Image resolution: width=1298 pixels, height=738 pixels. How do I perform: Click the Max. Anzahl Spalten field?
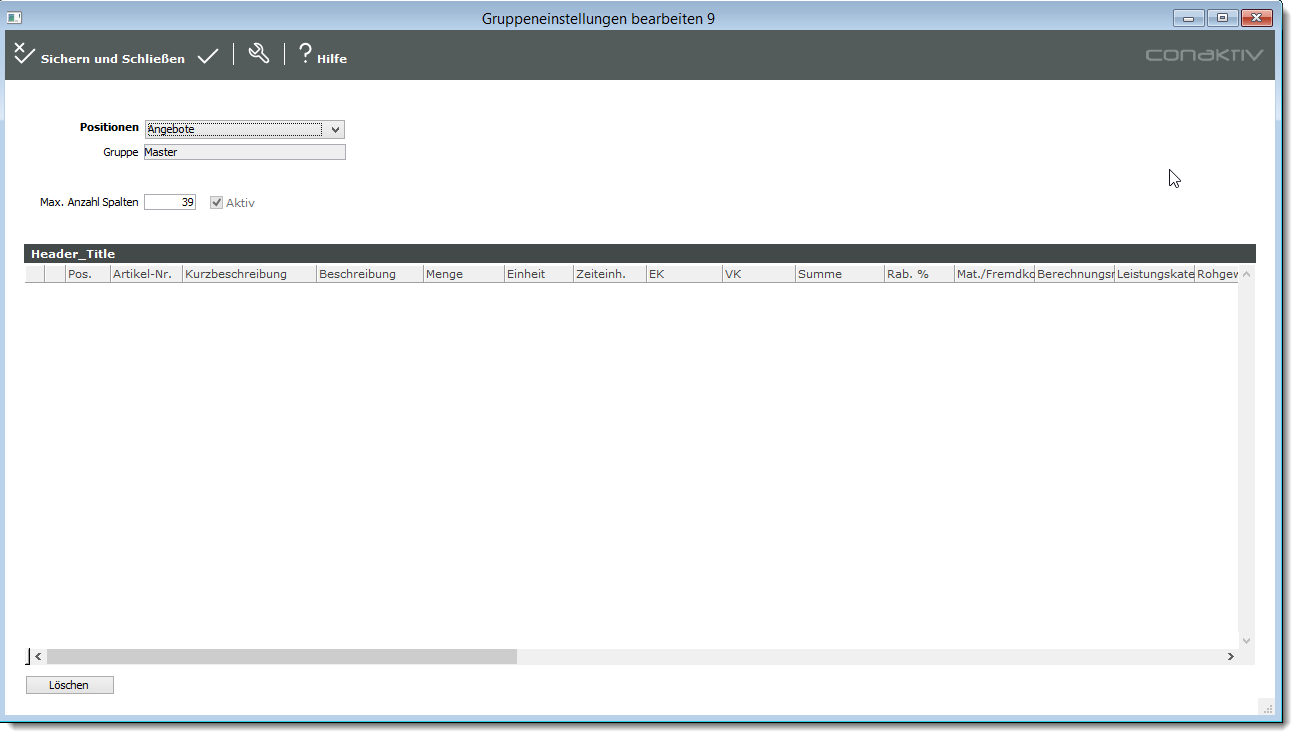pyautogui.click(x=170, y=202)
